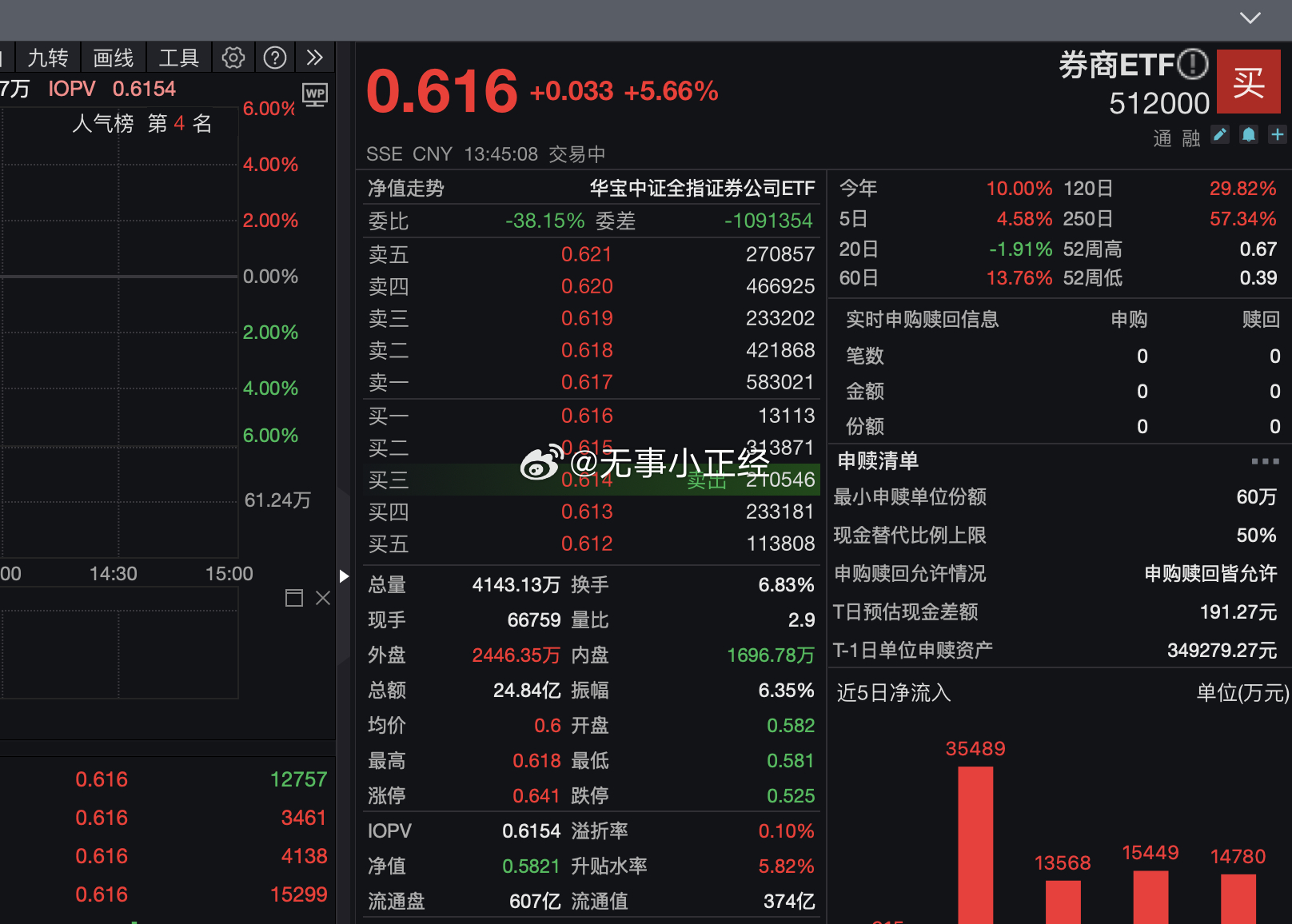The height and width of the screenshot is (924, 1292).
Task: Open the 画线 drawing tools tab
Action: click(x=114, y=58)
